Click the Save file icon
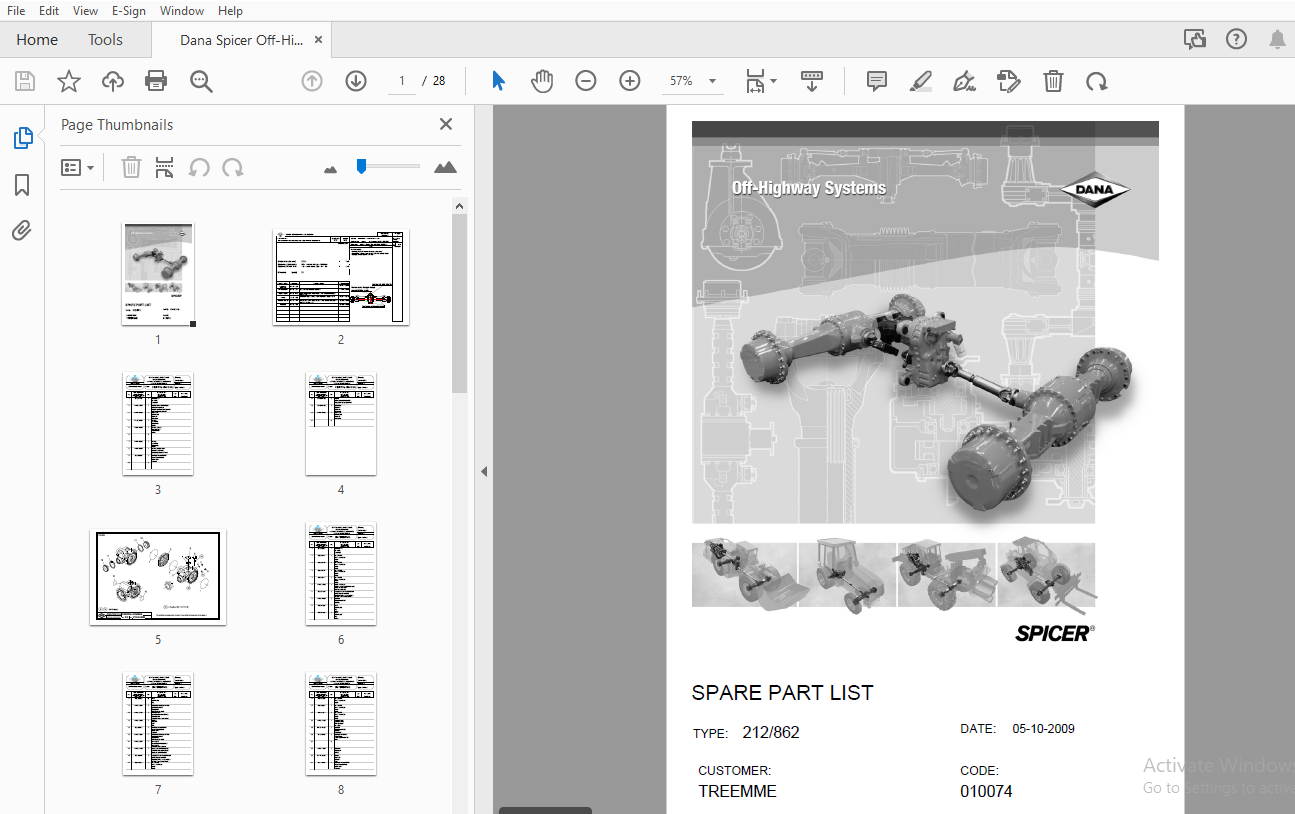 pyautogui.click(x=25, y=81)
